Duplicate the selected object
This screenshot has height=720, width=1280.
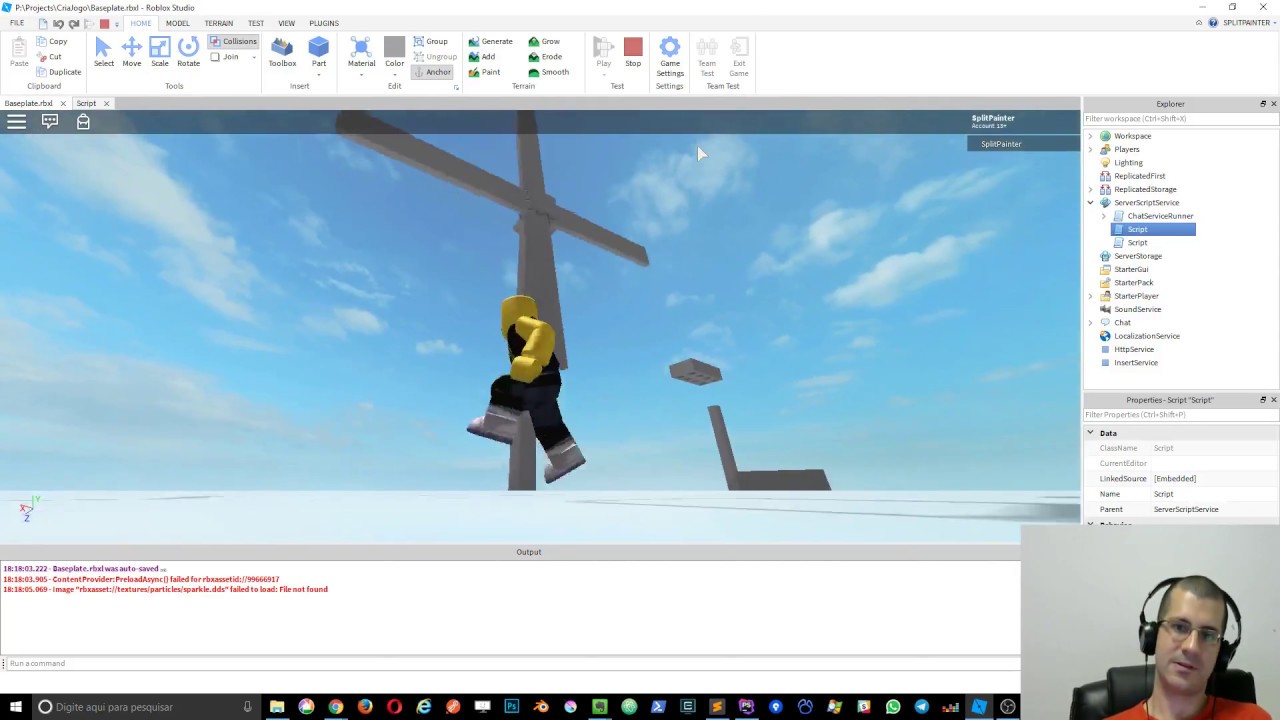tap(58, 72)
